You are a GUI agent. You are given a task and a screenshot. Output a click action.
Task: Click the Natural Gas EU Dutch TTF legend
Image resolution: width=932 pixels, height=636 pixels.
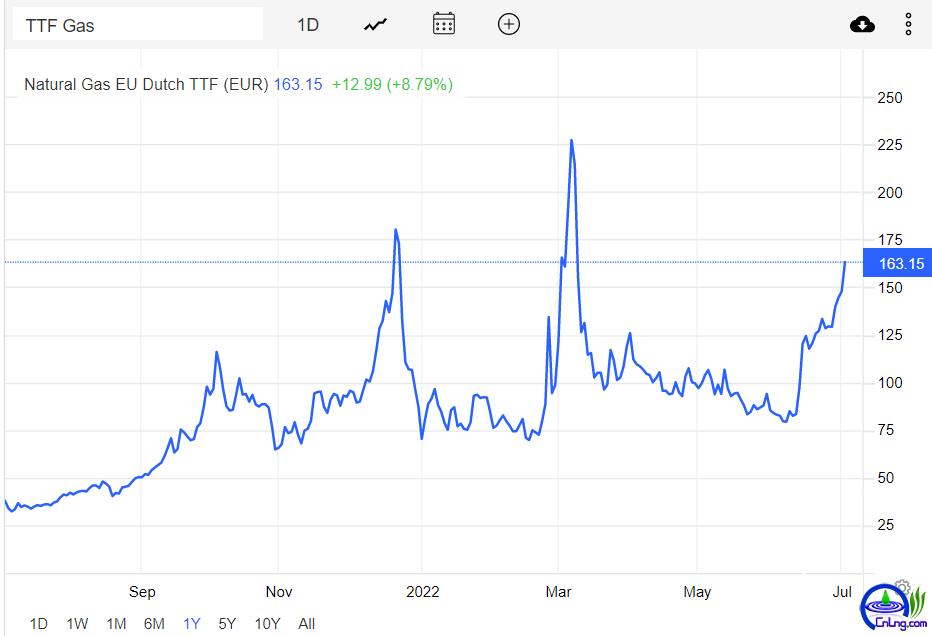[146, 84]
